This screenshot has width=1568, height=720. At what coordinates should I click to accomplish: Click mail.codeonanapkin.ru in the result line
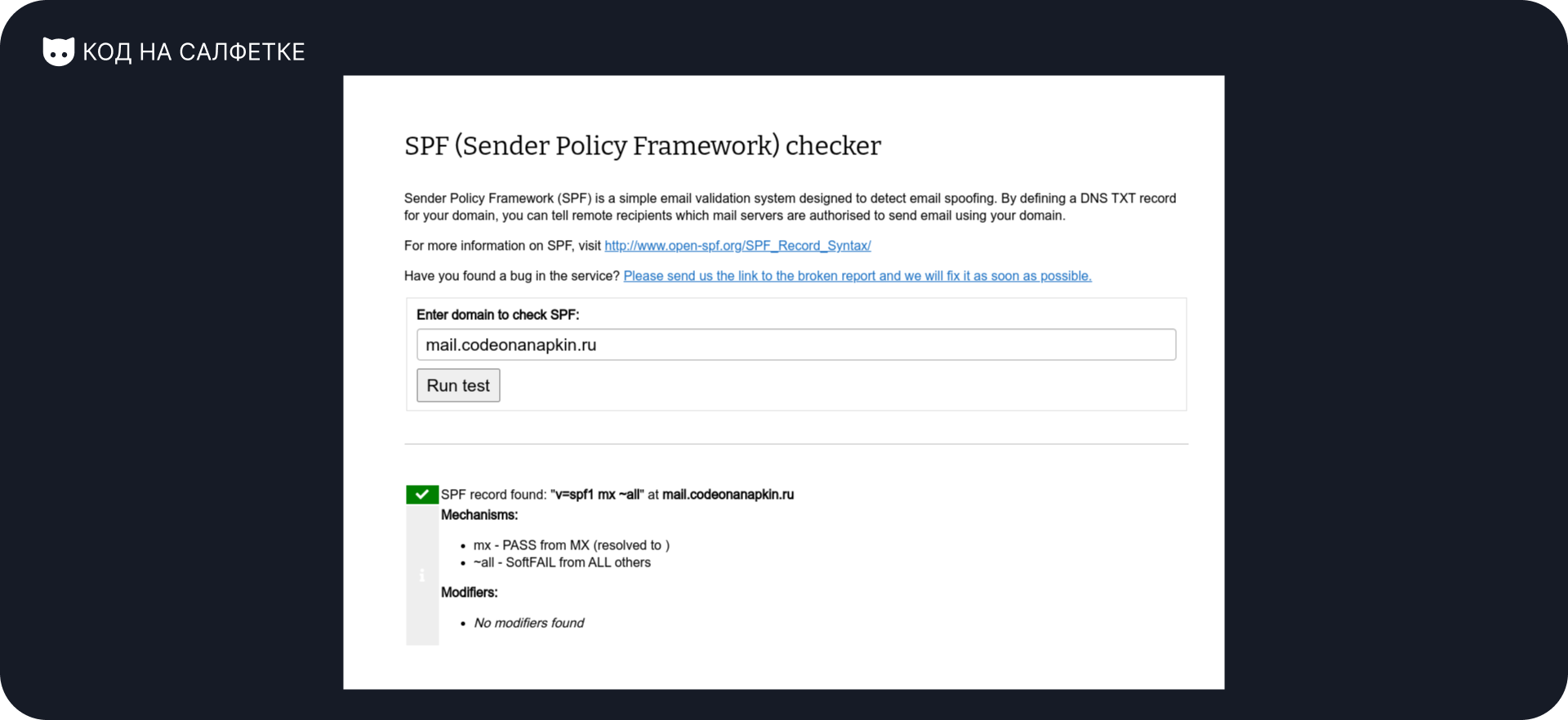click(x=728, y=495)
